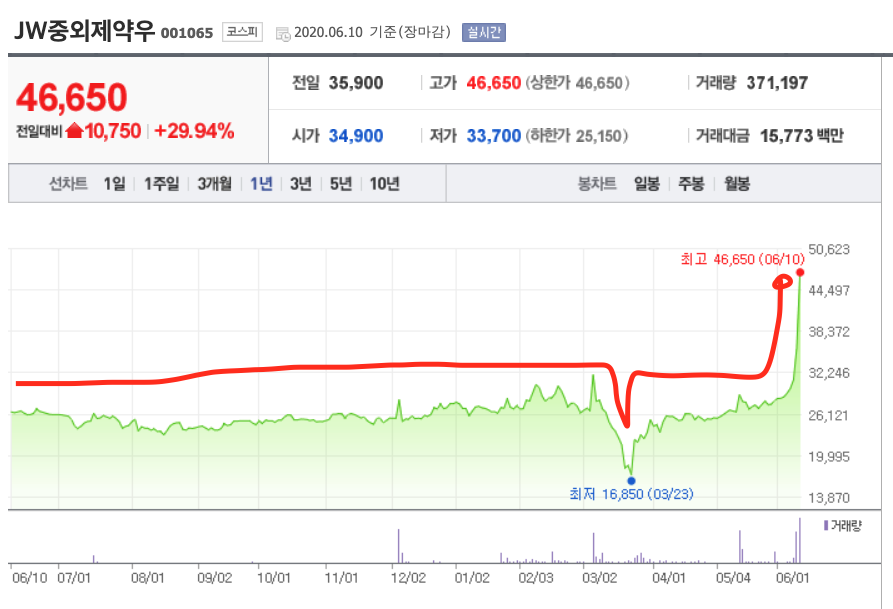Switch chart to 3년 period
The image size is (893, 609).
301,183
